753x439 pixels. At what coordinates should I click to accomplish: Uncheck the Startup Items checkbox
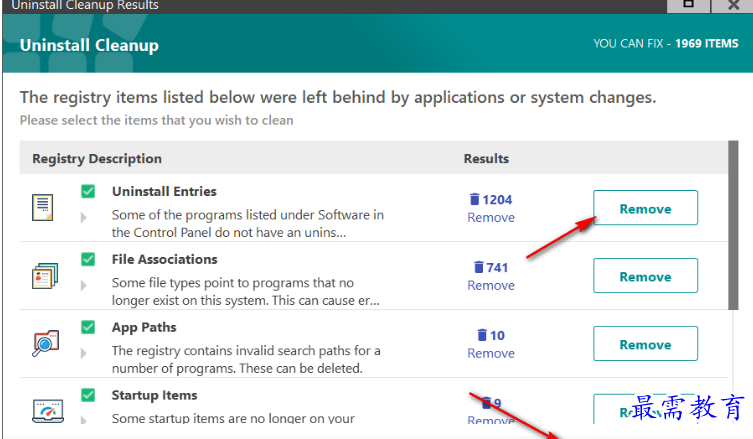pyautogui.click(x=88, y=395)
